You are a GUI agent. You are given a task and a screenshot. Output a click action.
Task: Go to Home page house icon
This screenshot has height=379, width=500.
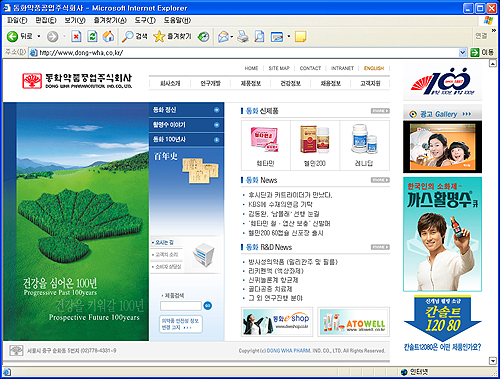(108, 36)
